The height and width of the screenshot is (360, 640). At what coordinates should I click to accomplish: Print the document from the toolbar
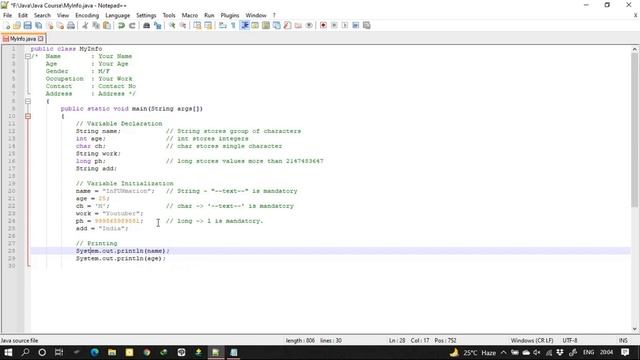[x=71, y=25]
